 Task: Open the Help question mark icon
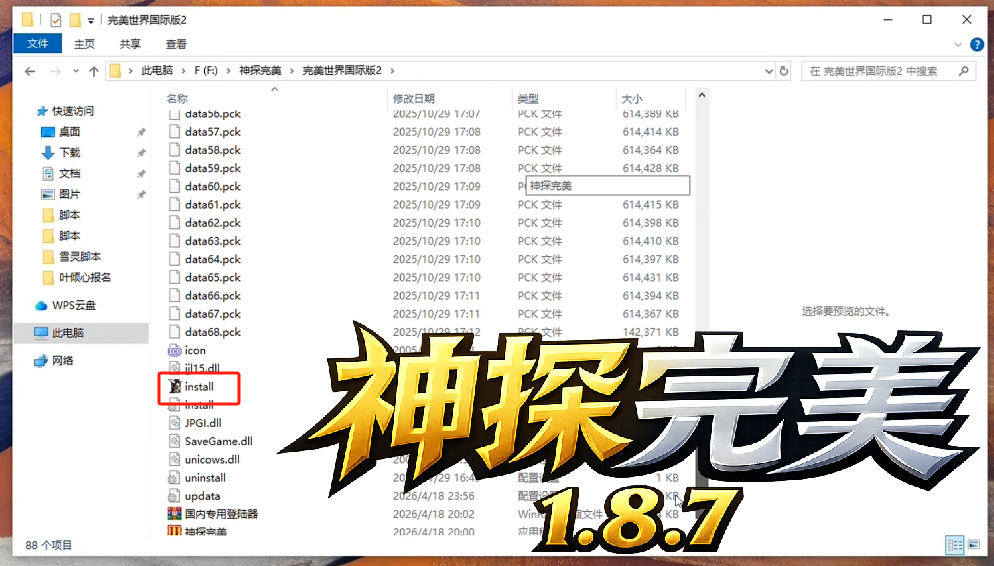(x=977, y=44)
